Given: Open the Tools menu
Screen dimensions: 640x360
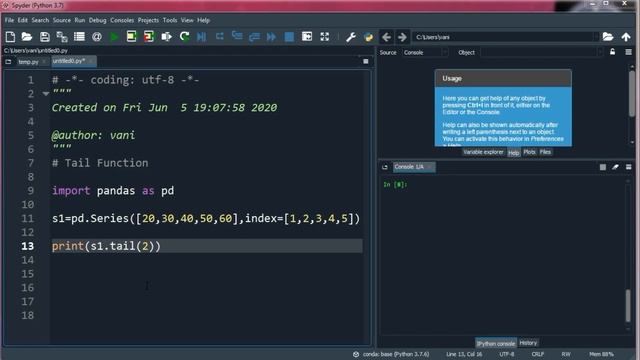Looking at the screenshot, I should (170, 20).
